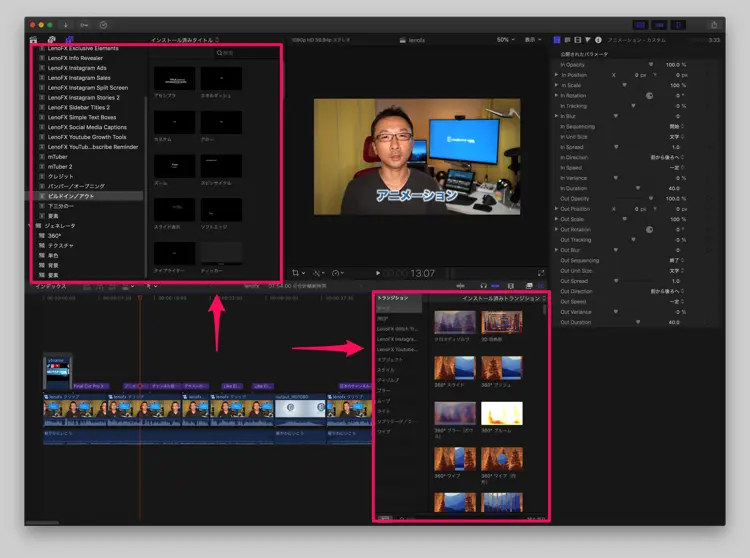The width and height of the screenshot is (750, 558).
Task: Click the import media arrow button
Action: click(x=66, y=24)
